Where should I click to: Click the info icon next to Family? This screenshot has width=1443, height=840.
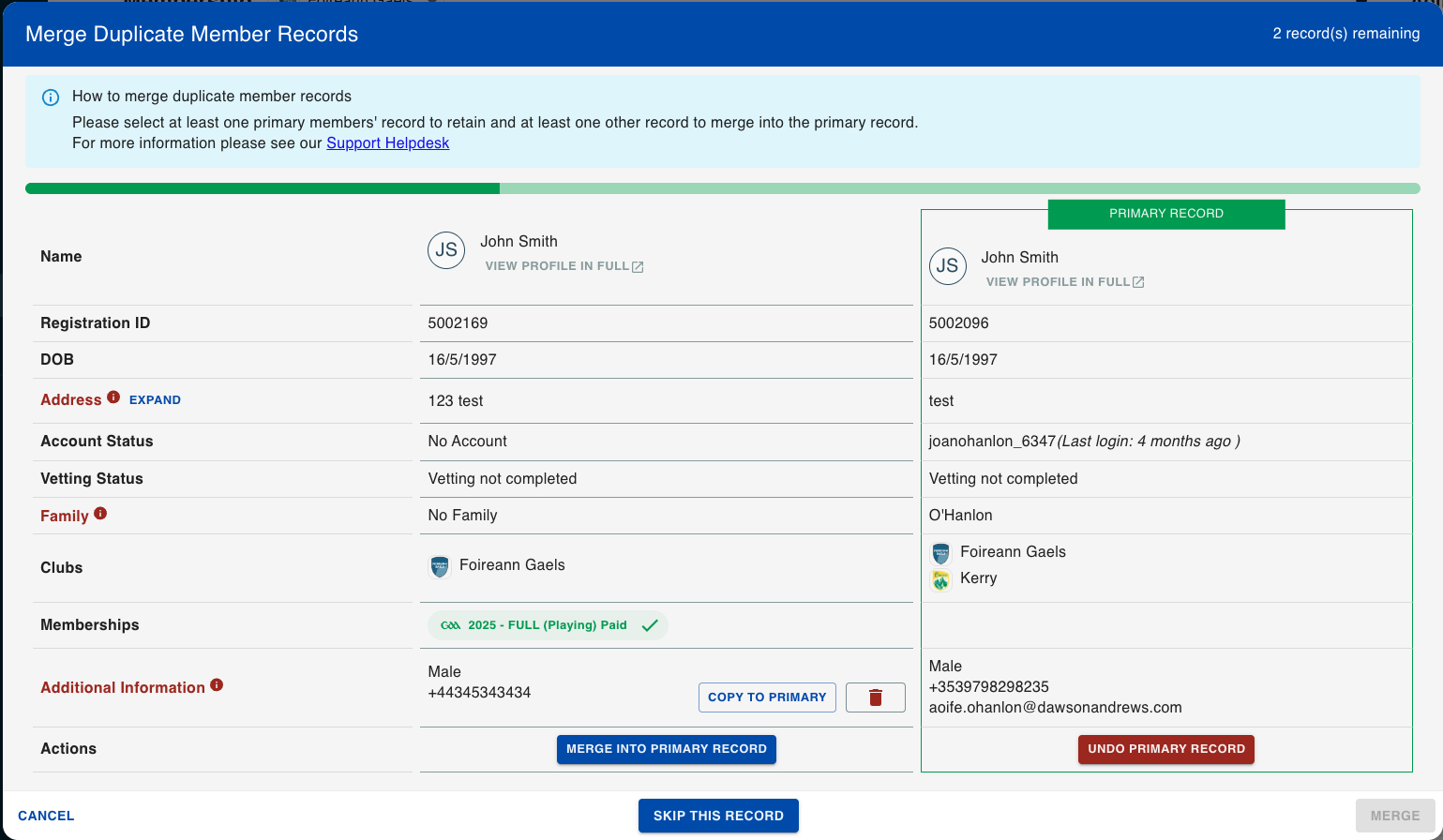tap(100, 514)
